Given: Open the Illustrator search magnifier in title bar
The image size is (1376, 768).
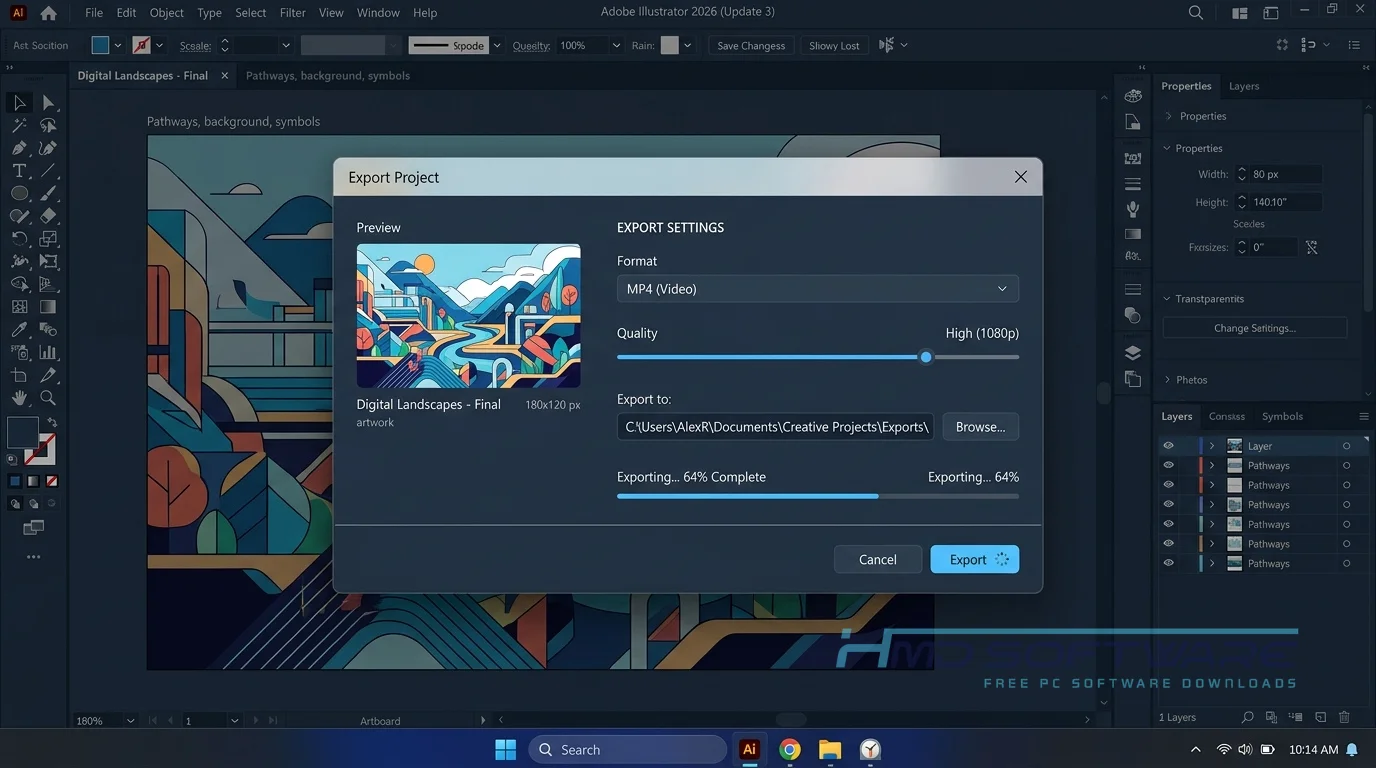Looking at the screenshot, I should pyautogui.click(x=1196, y=13).
